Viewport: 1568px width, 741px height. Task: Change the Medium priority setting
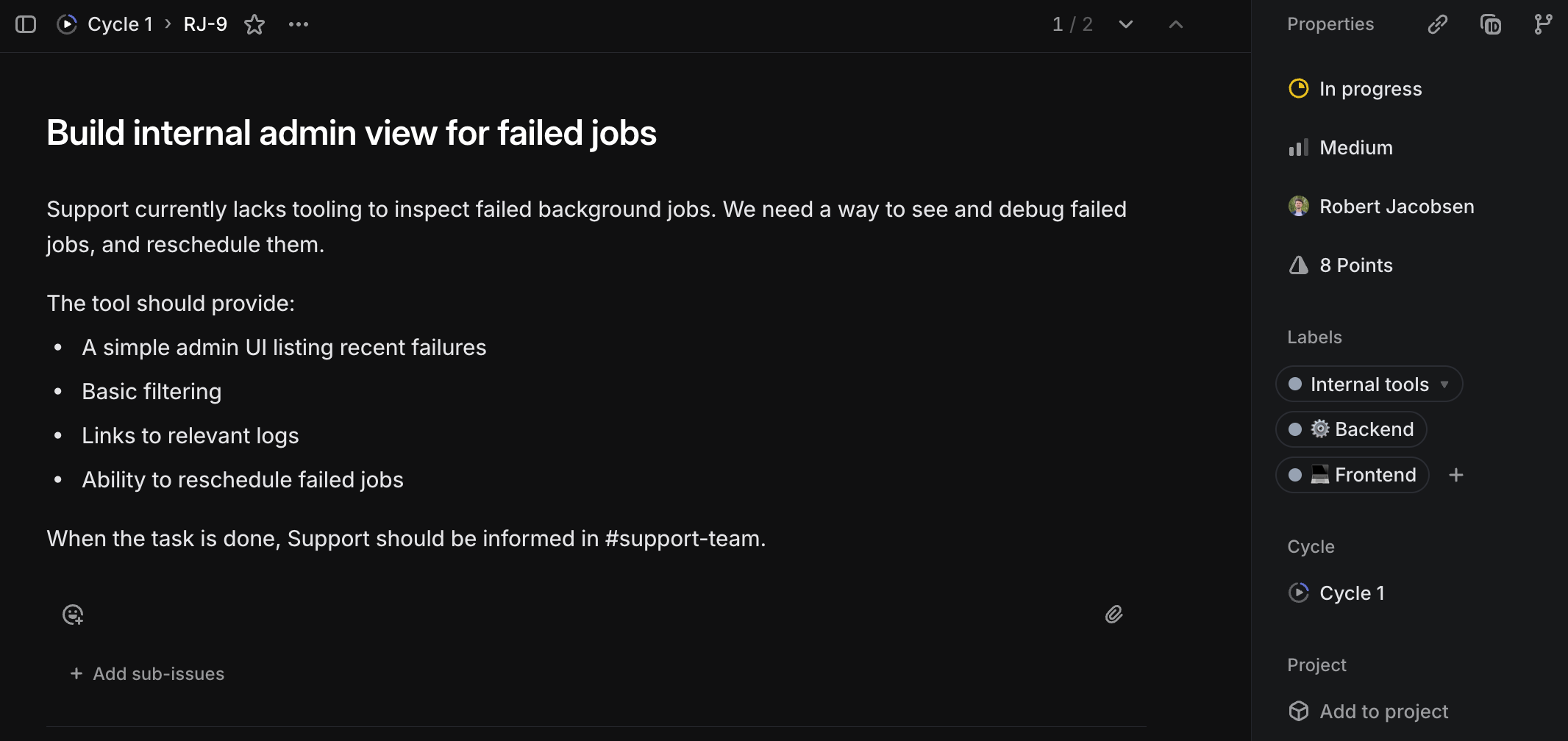point(1355,148)
